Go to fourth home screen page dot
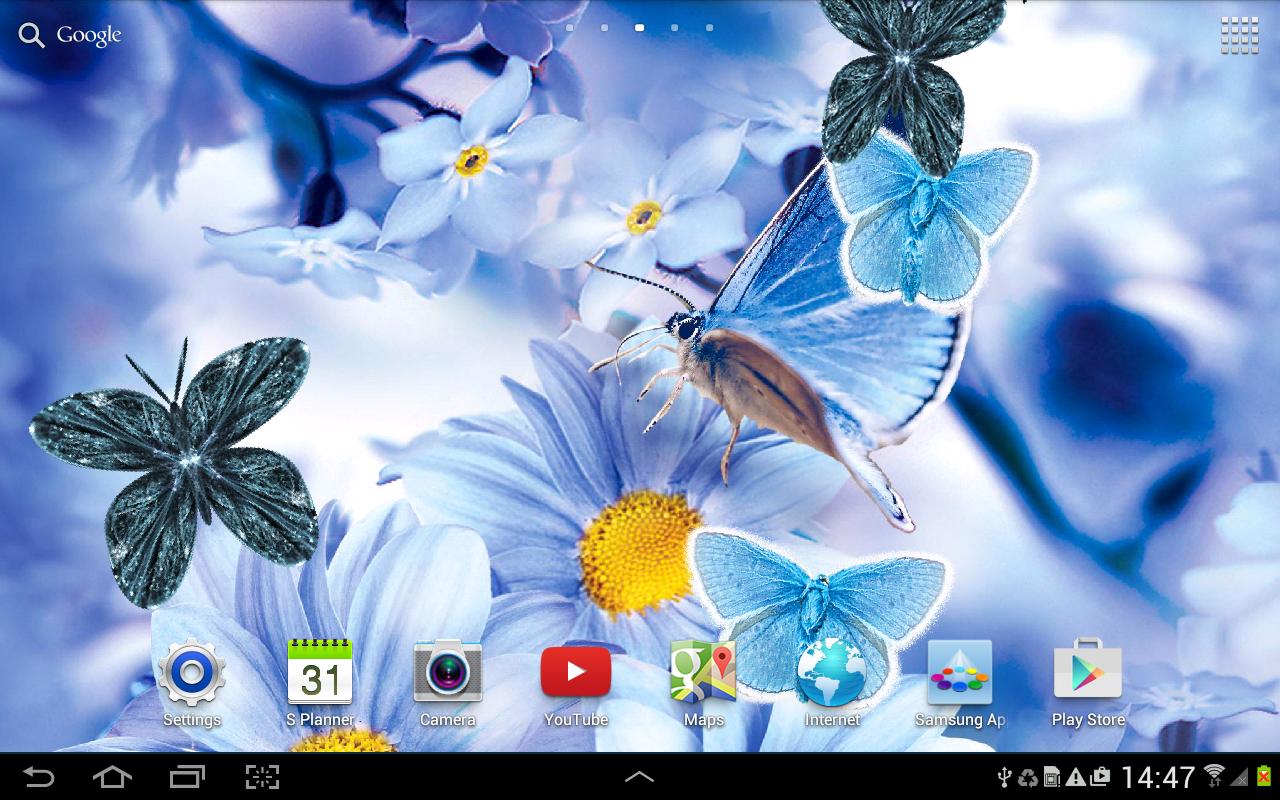This screenshot has height=800, width=1280. coord(675,28)
